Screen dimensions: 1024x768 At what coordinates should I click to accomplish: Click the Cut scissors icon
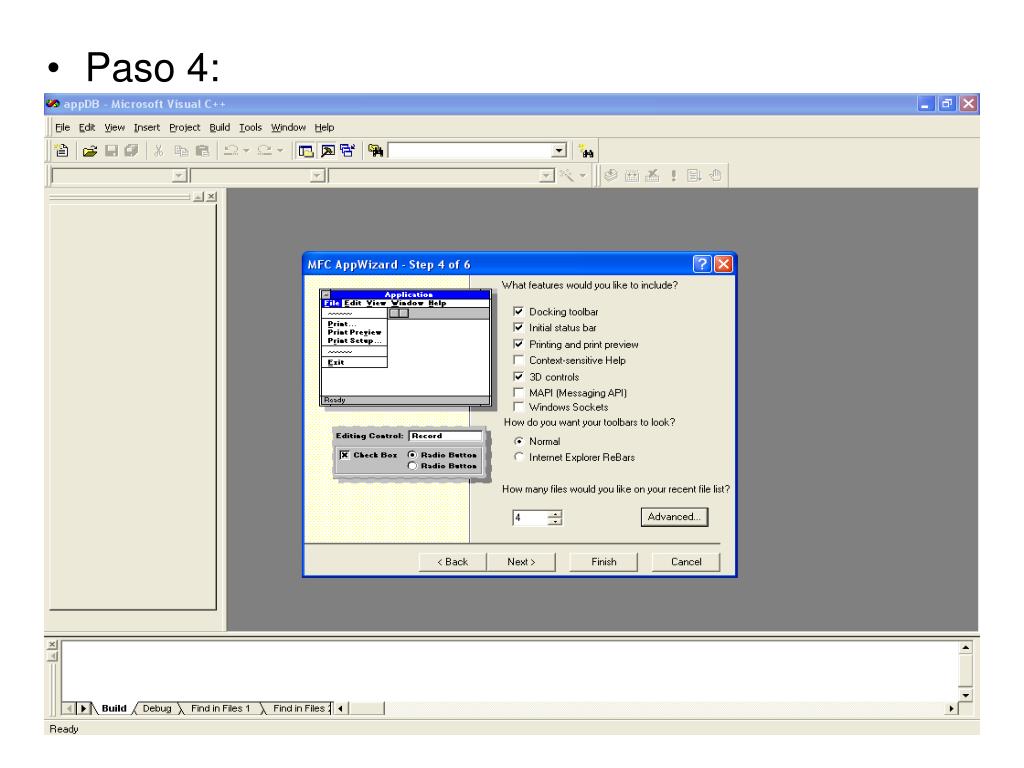click(x=158, y=151)
